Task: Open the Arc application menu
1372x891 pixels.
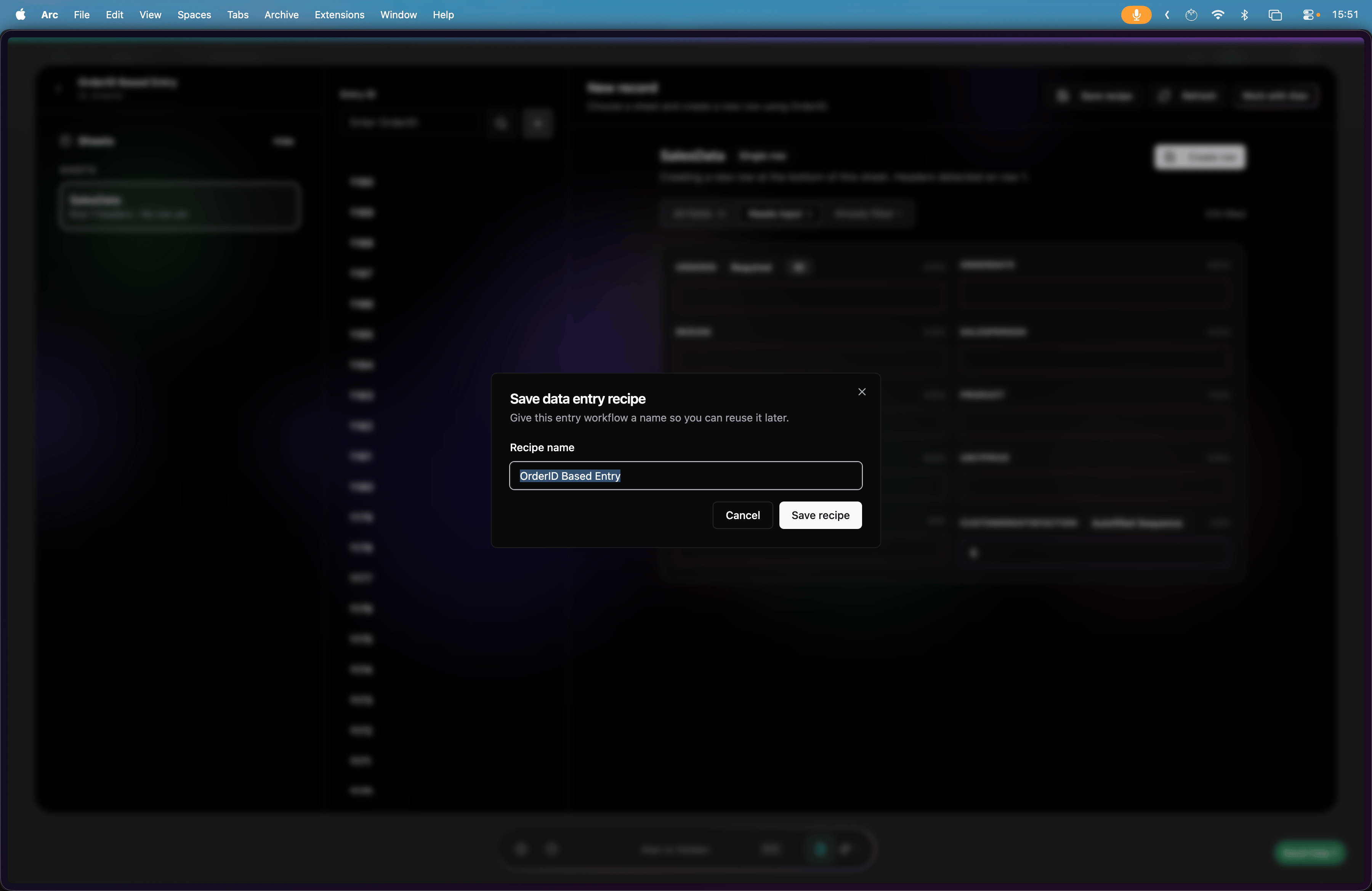Action: 50,14
